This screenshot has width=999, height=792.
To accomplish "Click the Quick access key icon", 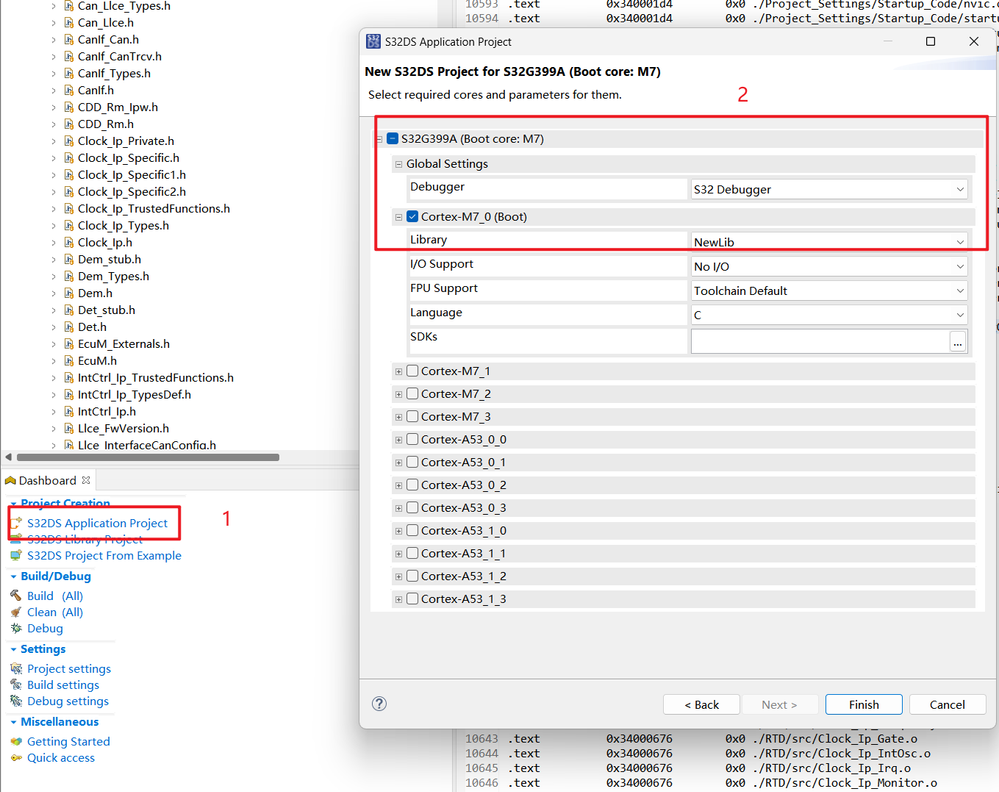I will coord(17,758).
